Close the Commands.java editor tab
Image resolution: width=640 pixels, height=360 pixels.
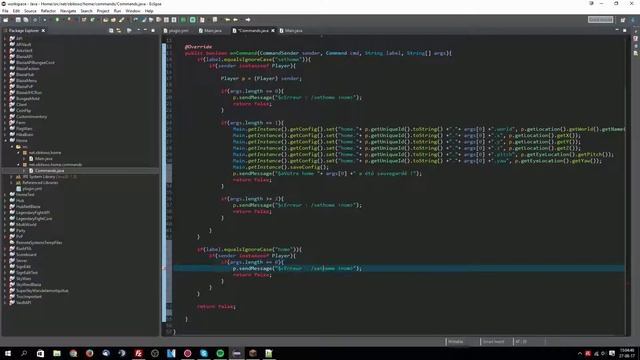point(273,31)
